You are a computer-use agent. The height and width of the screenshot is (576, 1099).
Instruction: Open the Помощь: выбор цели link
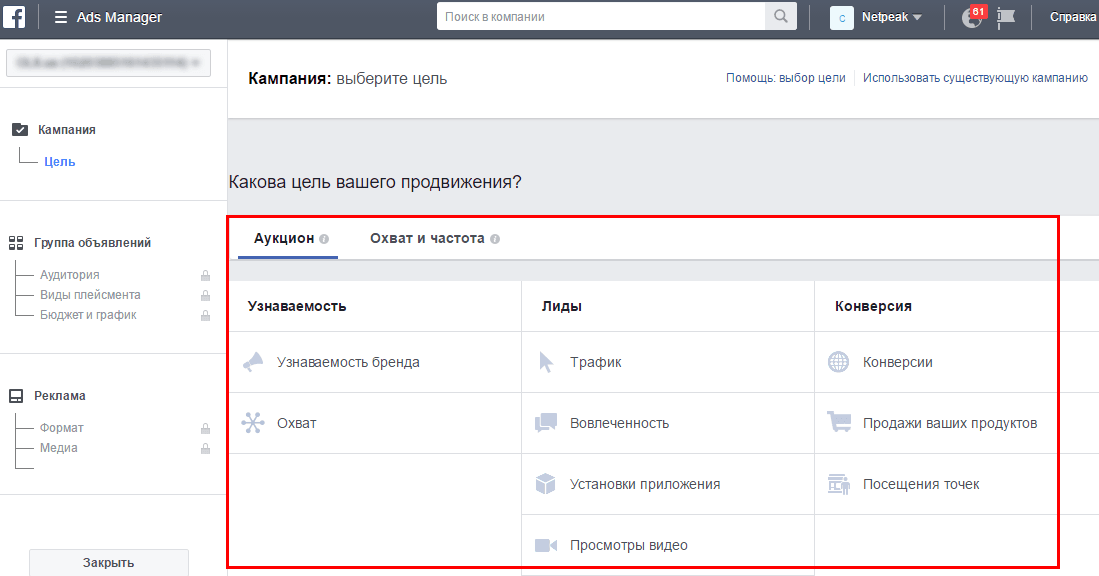[x=785, y=78]
